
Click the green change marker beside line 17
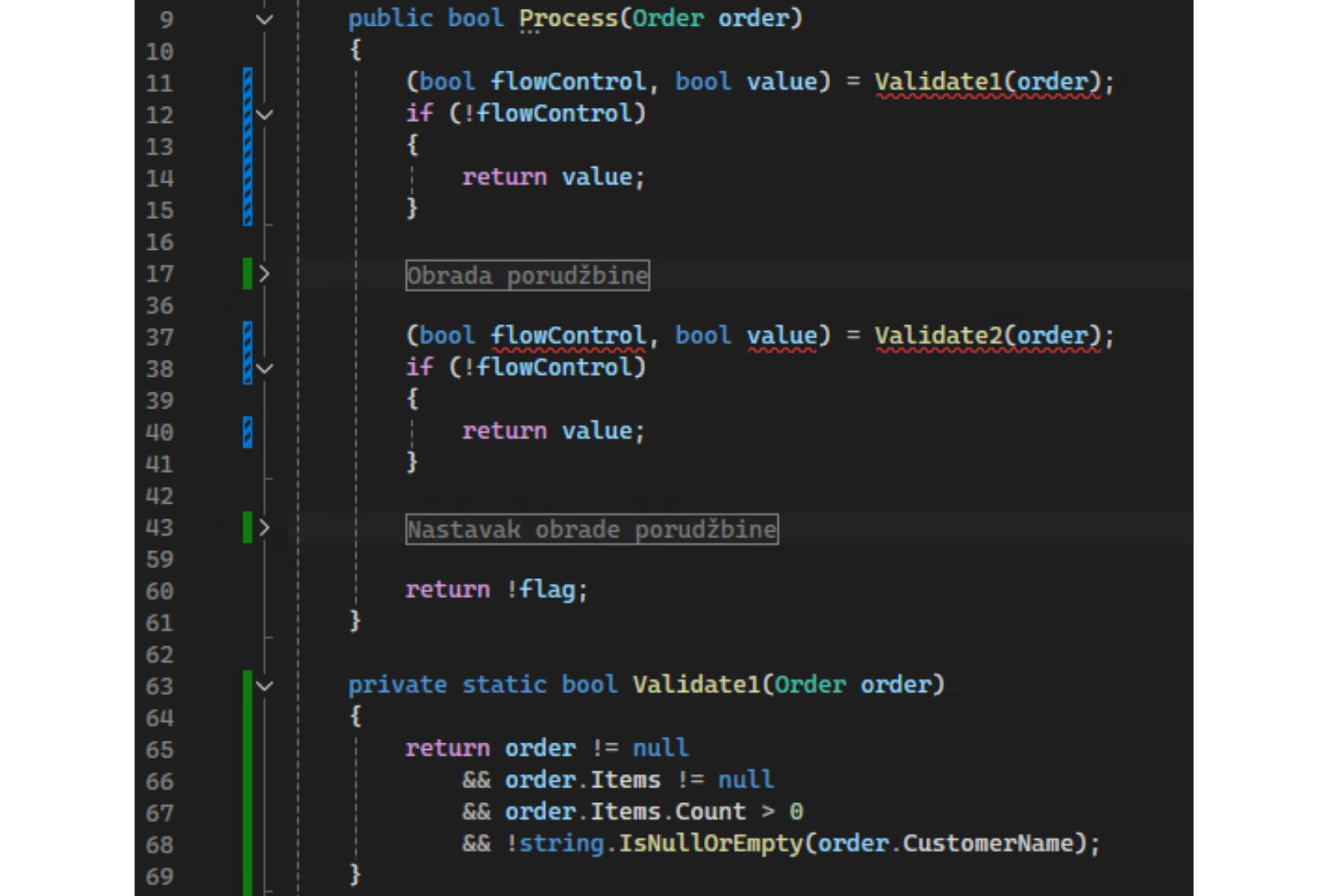(247, 274)
